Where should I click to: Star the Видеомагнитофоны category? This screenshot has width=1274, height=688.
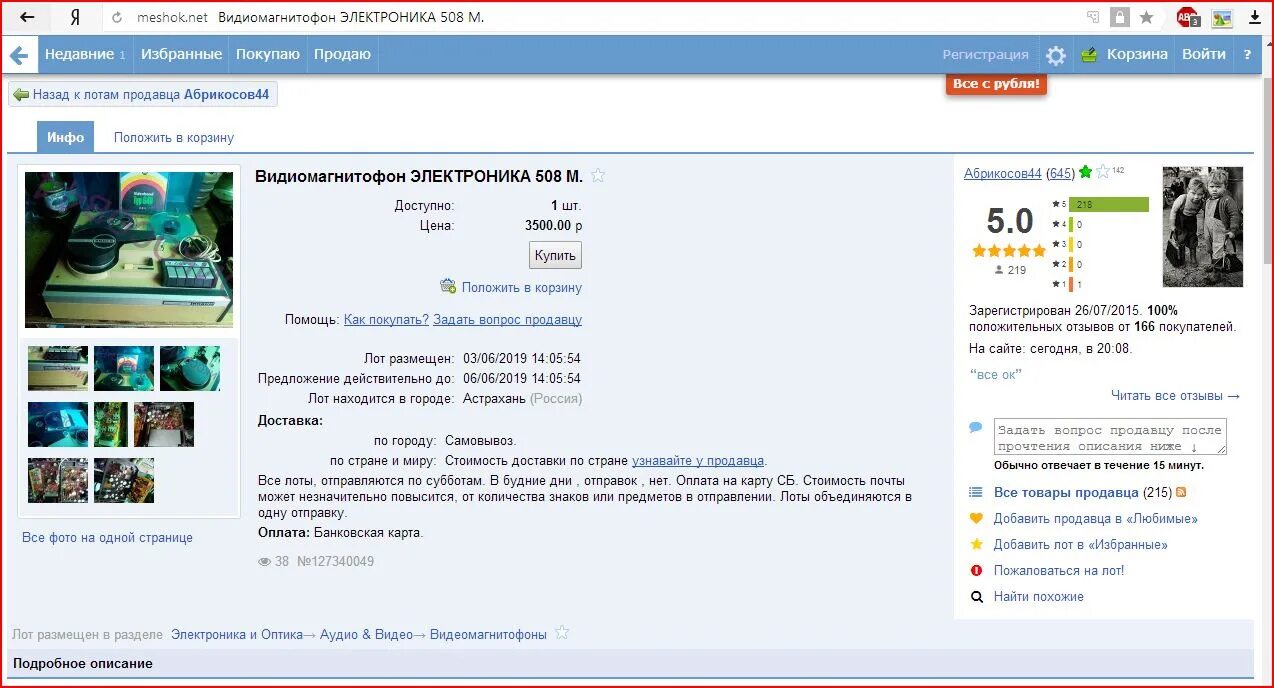[x=562, y=633]
